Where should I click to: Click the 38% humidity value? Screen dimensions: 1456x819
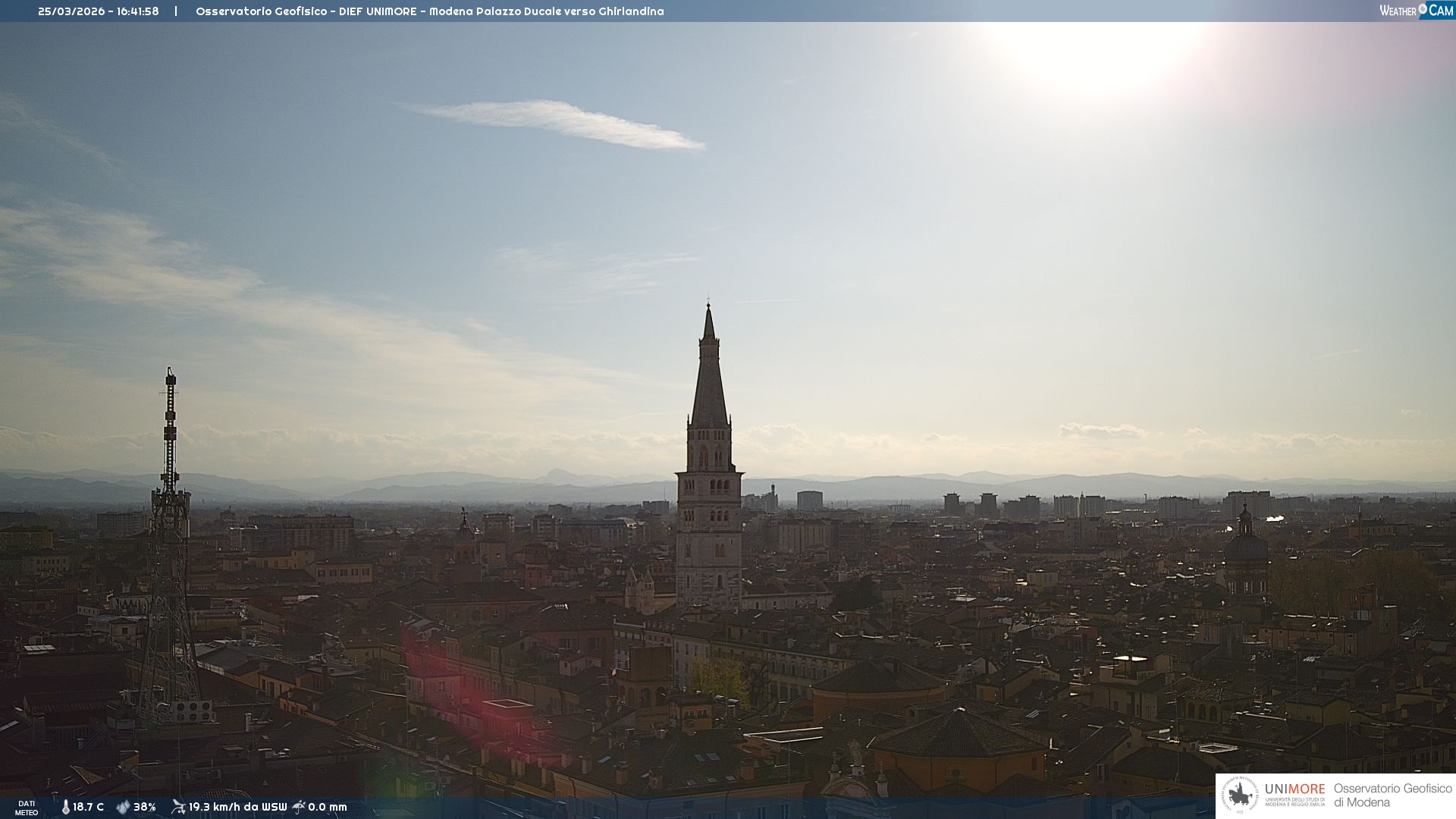click(x=145, y=807)
